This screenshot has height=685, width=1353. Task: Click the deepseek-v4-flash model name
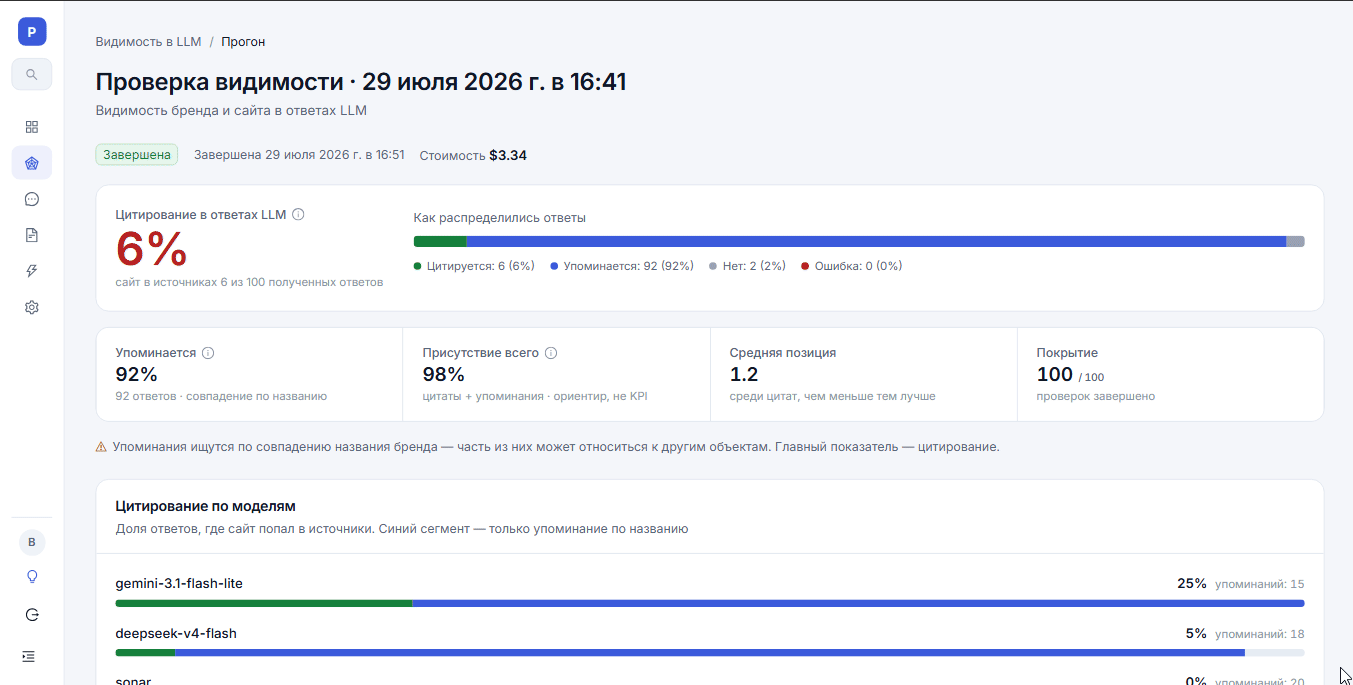176,633
